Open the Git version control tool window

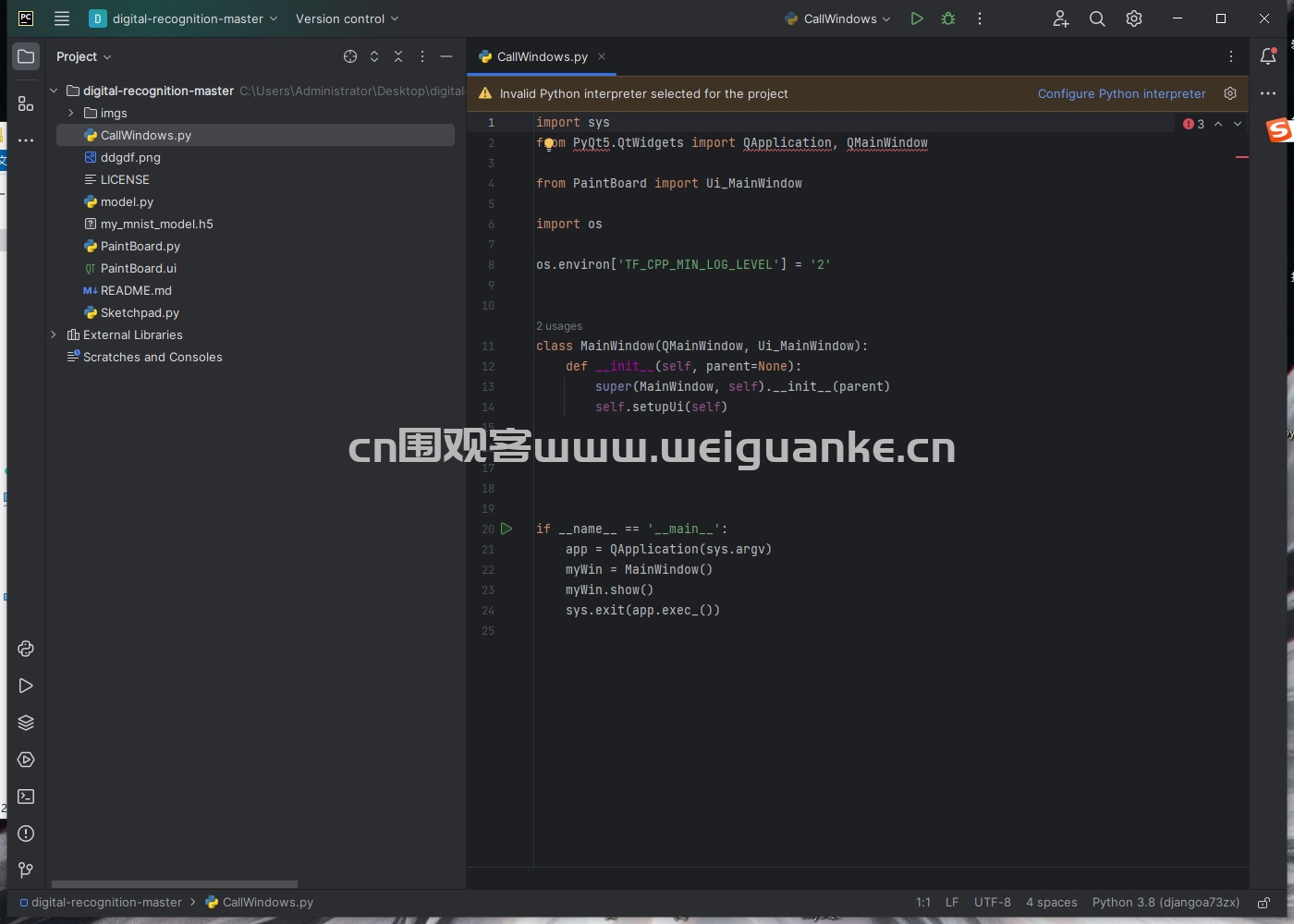(26, 870)
